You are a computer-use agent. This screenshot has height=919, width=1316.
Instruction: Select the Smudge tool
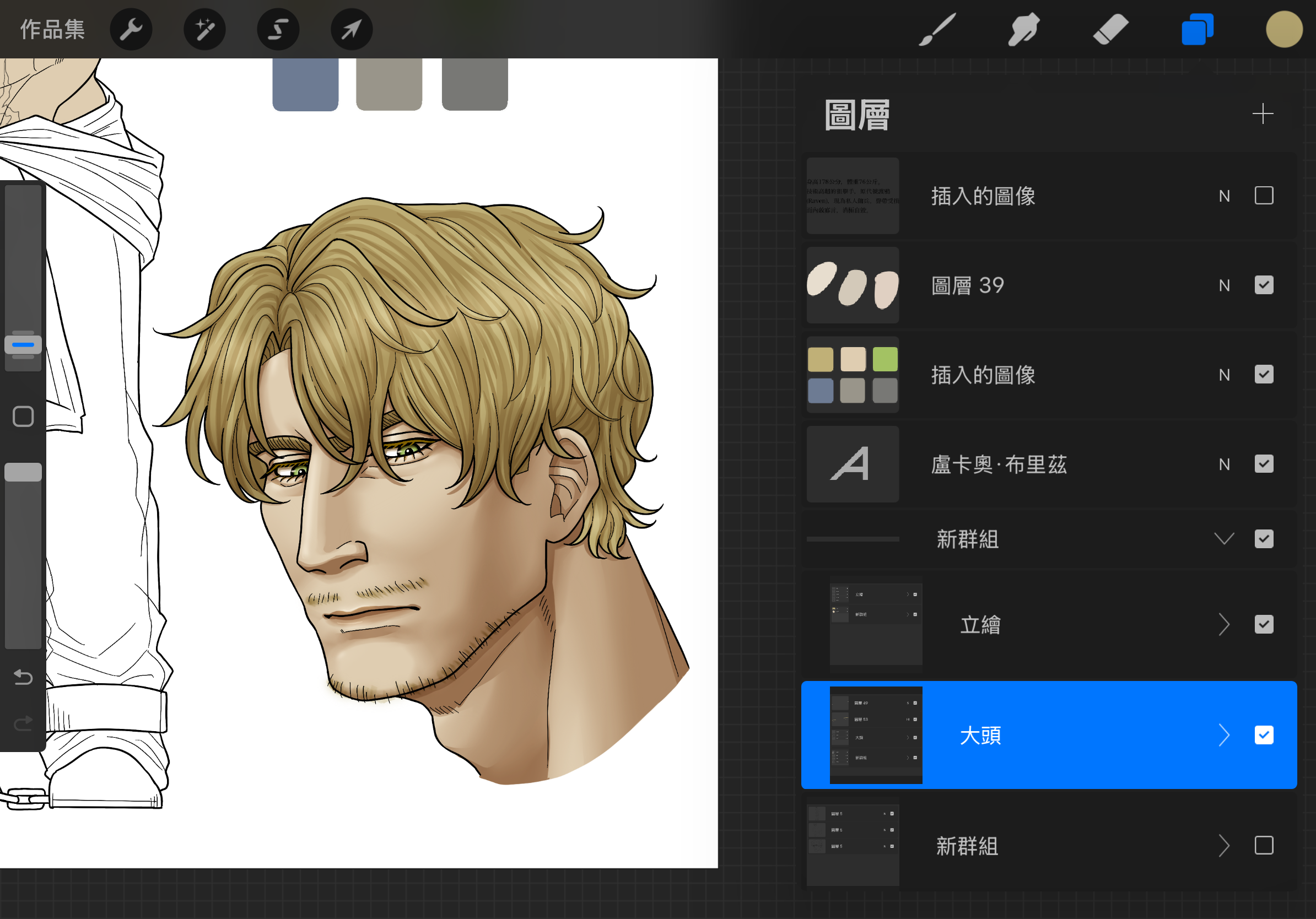pyautogui.click(x=1023, y=29)
